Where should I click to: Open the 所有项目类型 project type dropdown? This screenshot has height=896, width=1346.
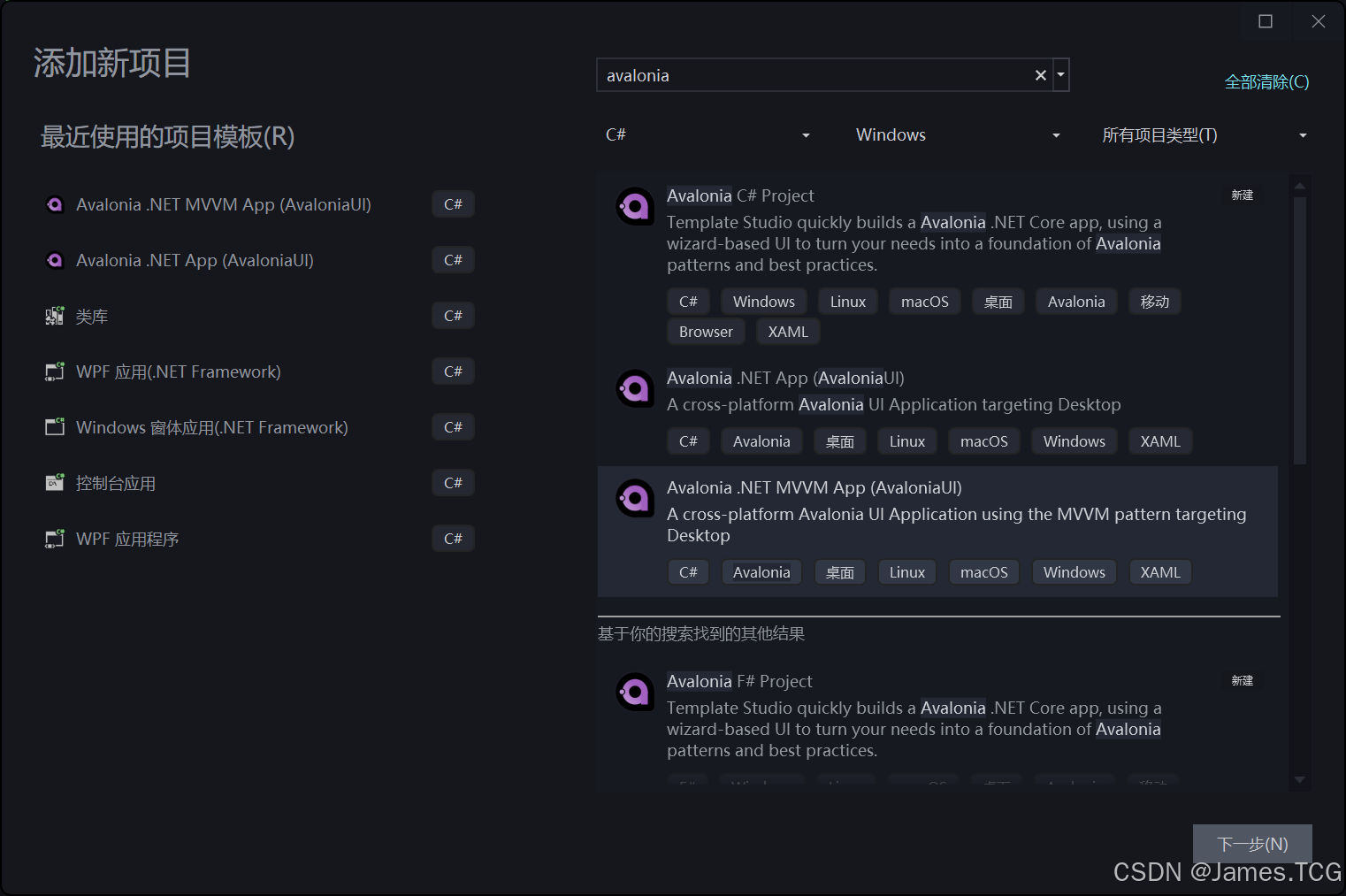point(1204,134)
